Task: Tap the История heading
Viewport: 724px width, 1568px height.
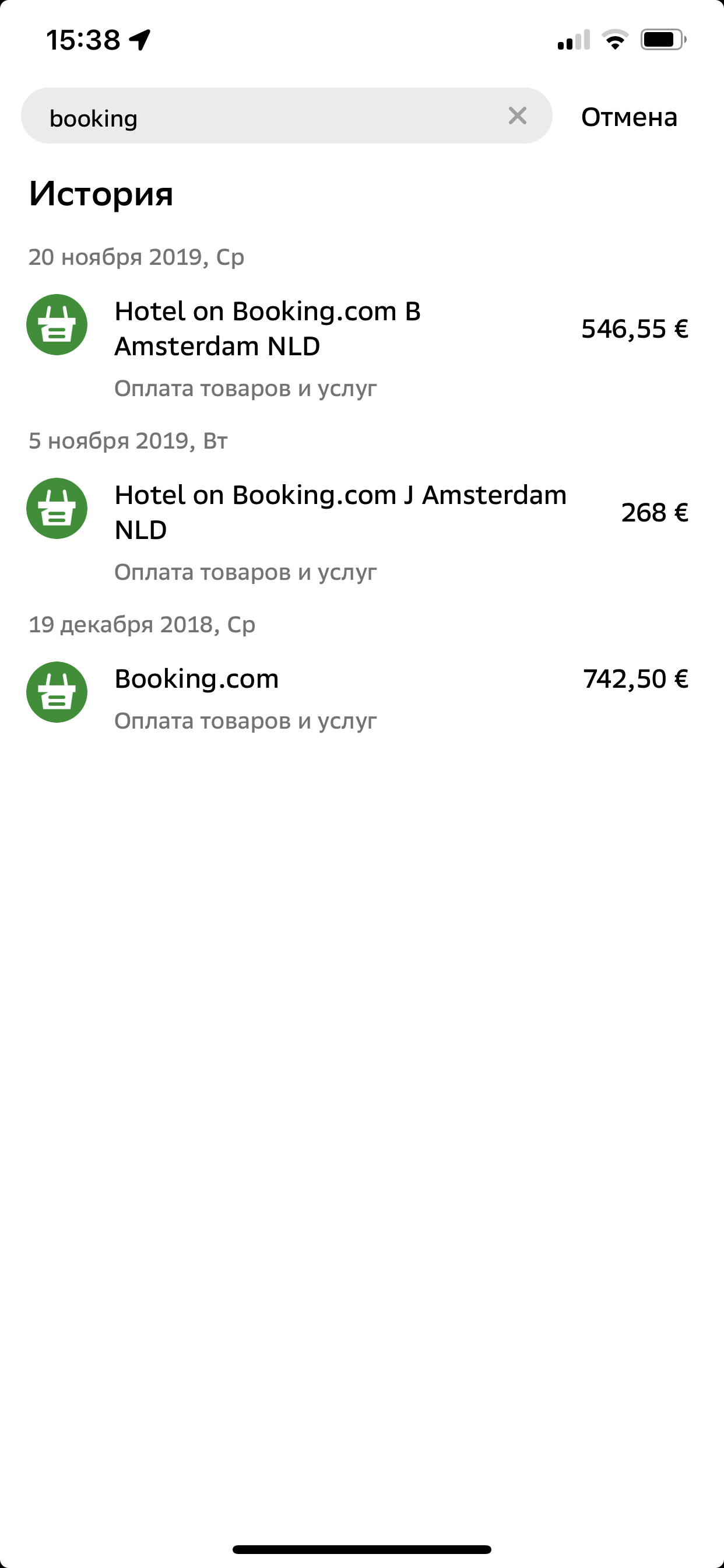Action: click(101, 194)
